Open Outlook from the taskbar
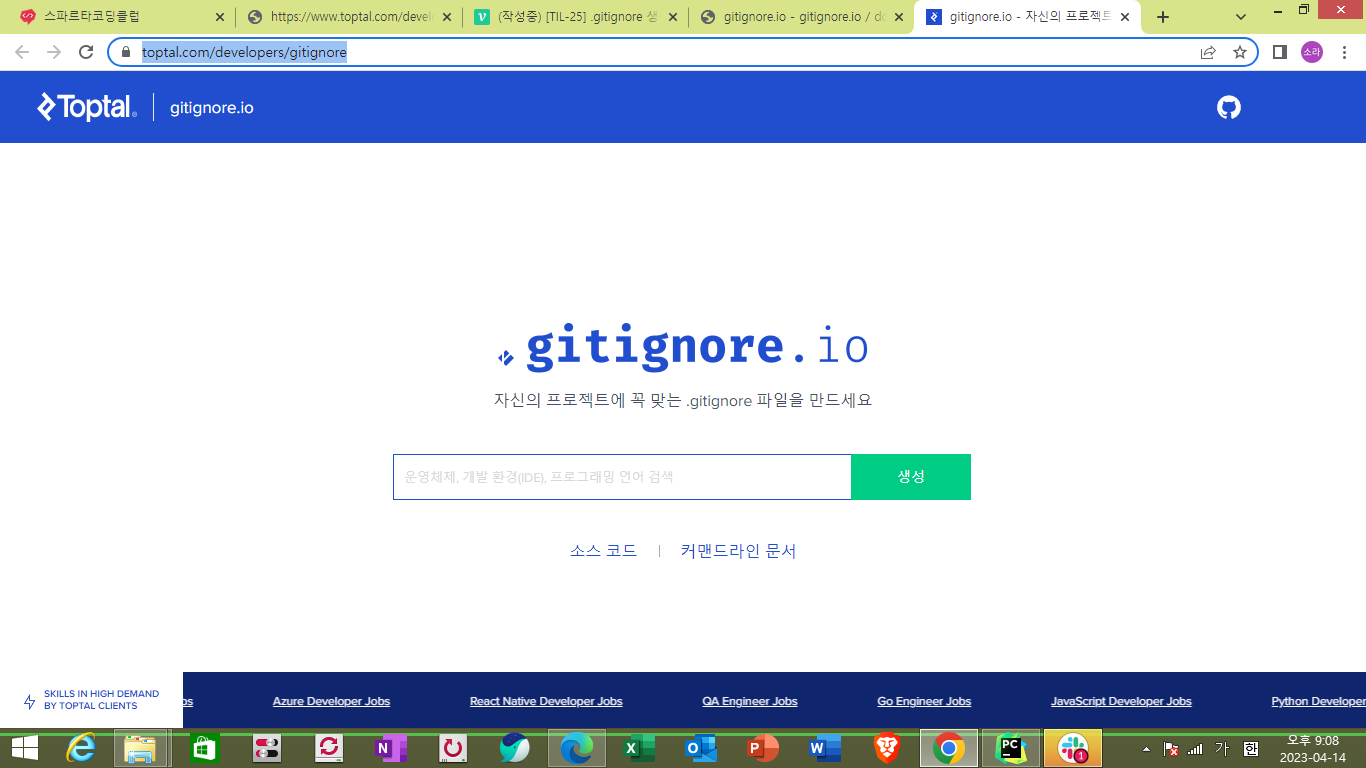 tap(700, 748)
